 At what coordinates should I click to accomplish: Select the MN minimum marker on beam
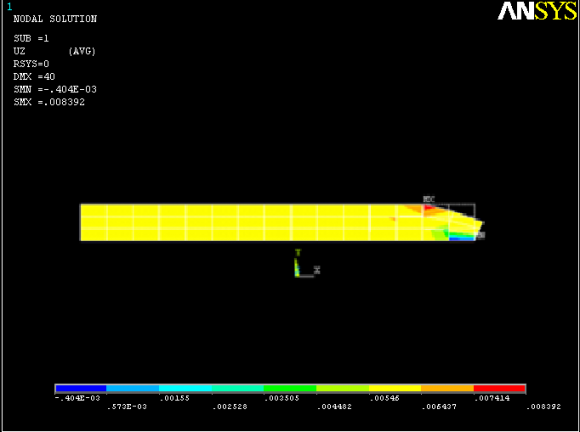coord(480,235)
